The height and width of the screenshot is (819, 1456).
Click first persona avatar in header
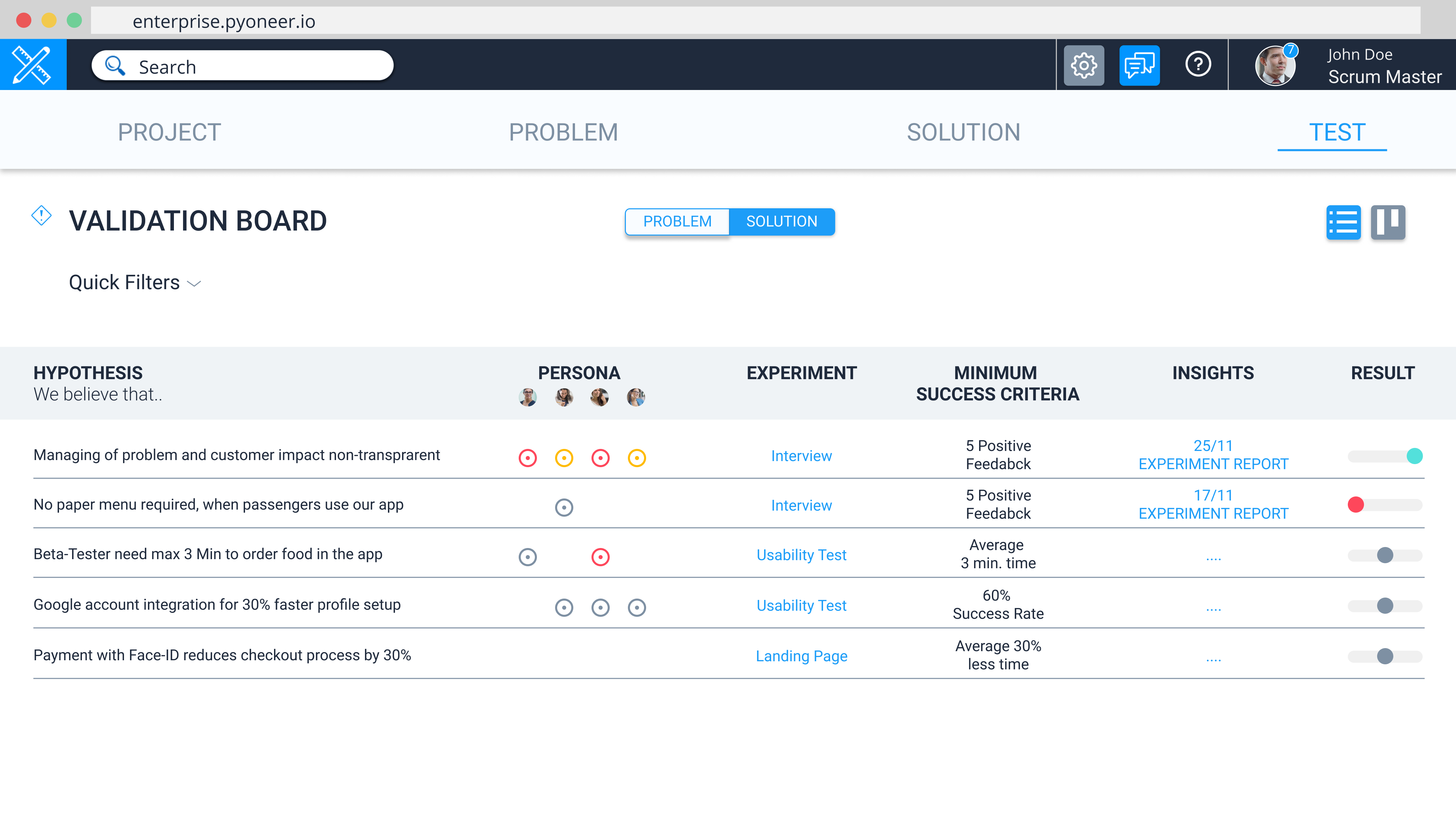[x=527, y=397]
